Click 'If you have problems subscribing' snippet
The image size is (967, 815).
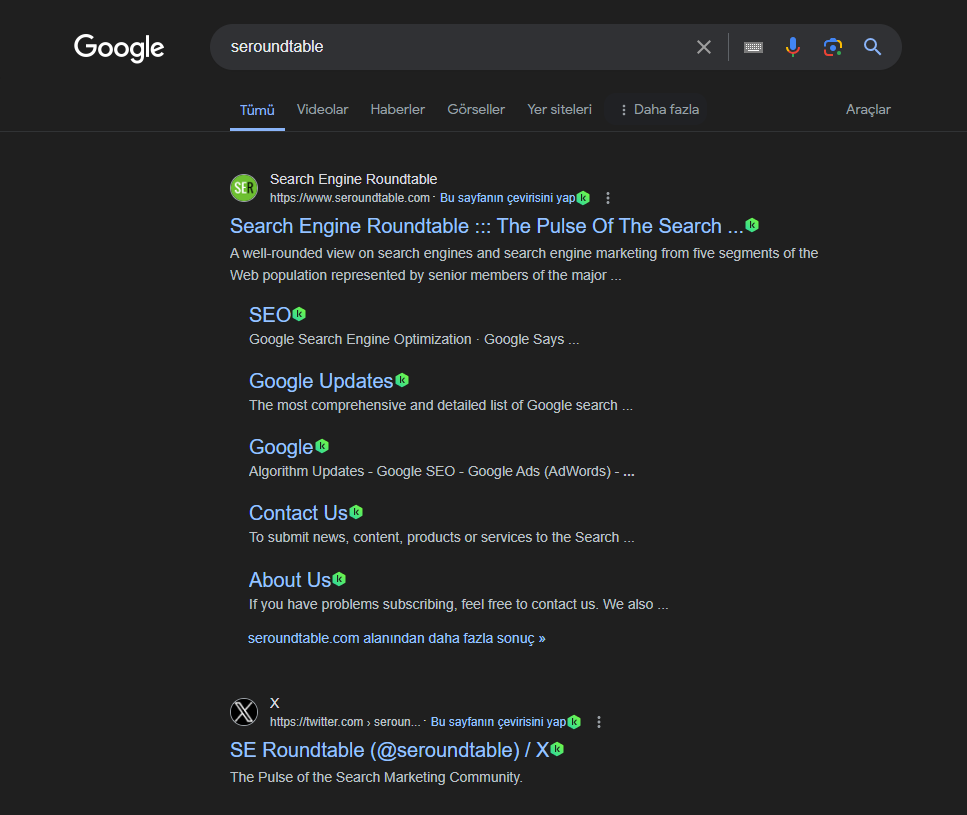(458, 605)
